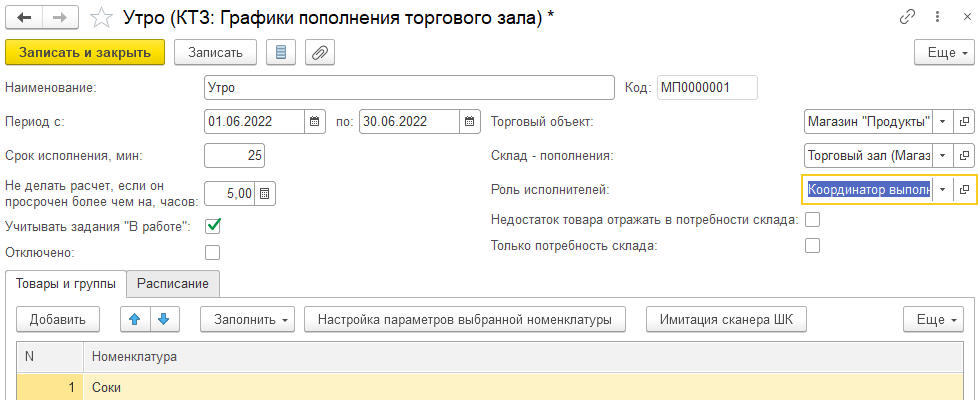This screenshot has height=400, width=978.
Task: Check 'Только потребность склада' option
Action: click(x=812, y=246)
